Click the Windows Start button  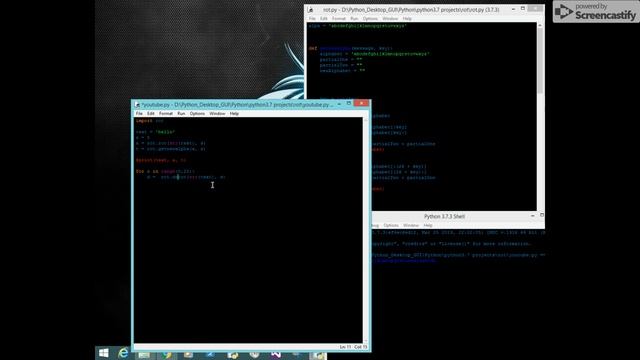104,353
